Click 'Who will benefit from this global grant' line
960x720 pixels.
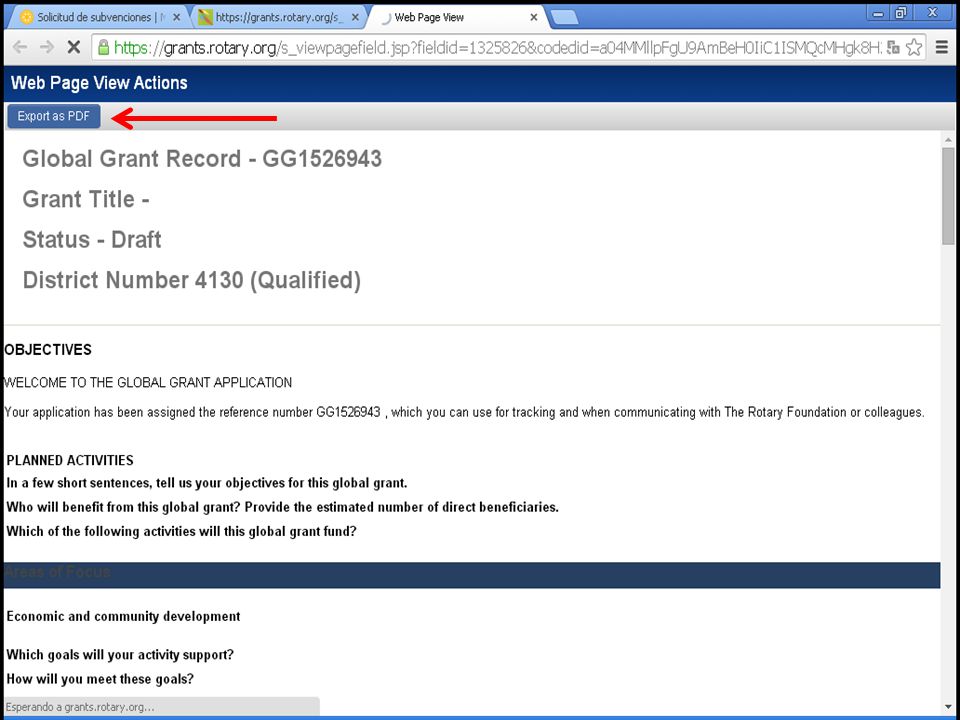pos(282,508)
